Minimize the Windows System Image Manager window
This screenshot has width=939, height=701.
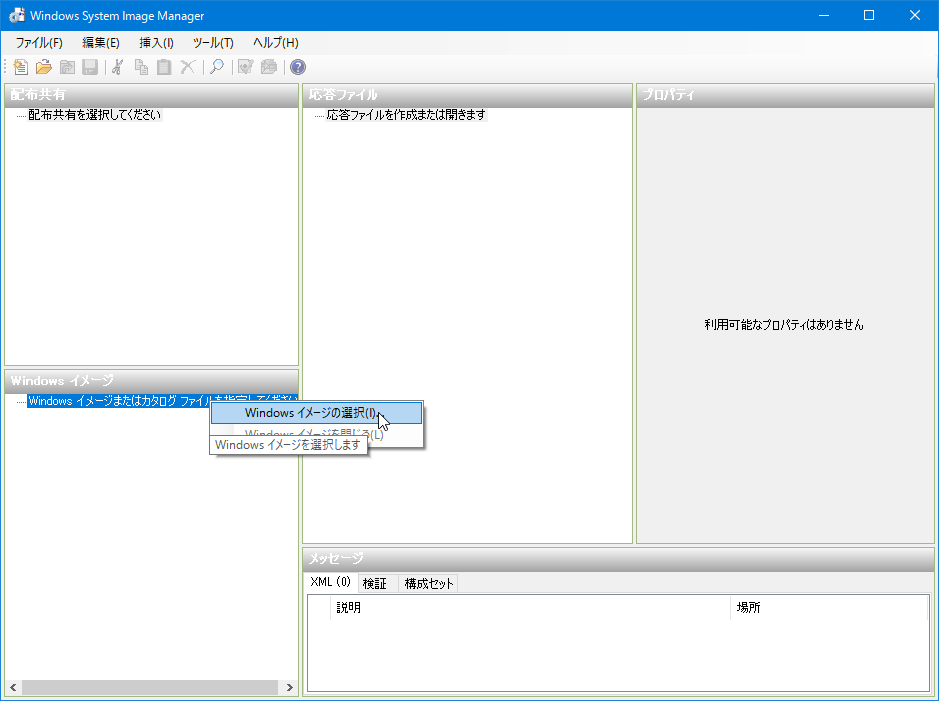click(x=824, y=16)
